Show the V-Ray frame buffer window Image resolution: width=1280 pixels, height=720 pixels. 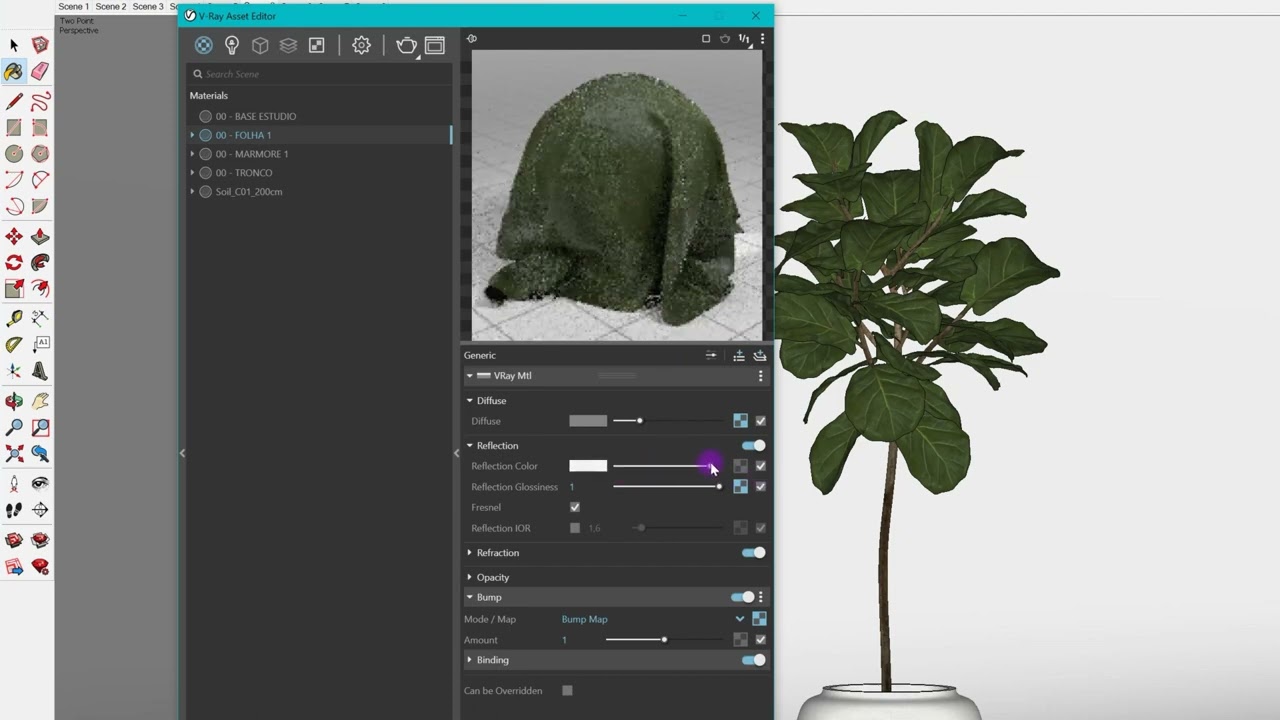point(435,45)
